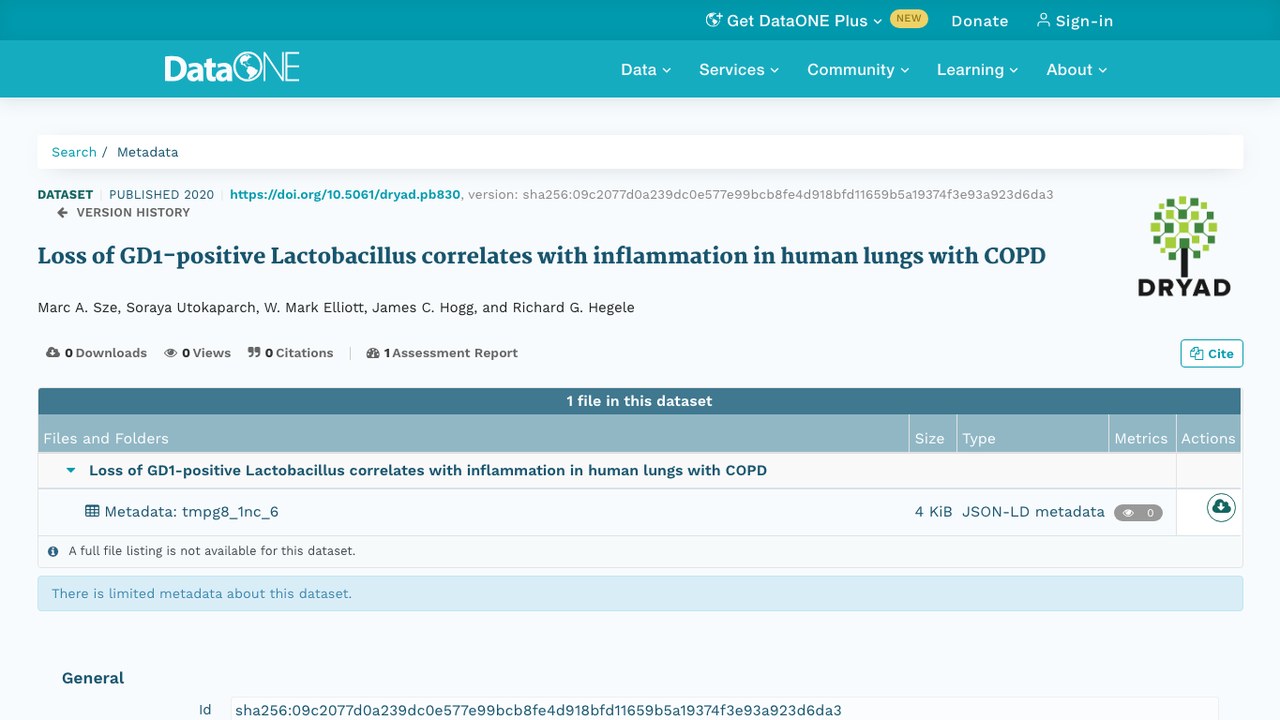Click the Sign-in link text
The width and height of the screenshot is (1280, 720).
[x=1084, y=21]
